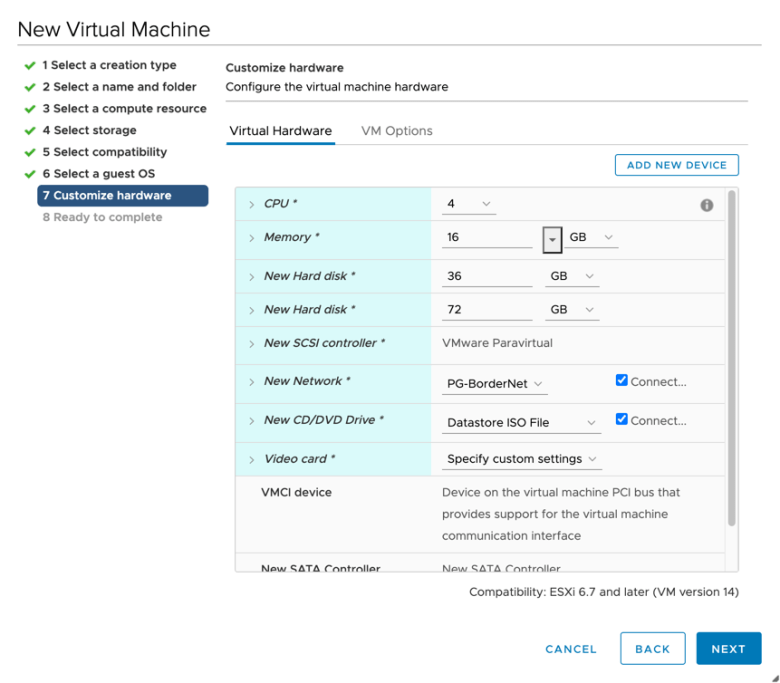Open the CPU count dropdown
Viewport: 780px width, 683px height.
[x=469, y=204]
